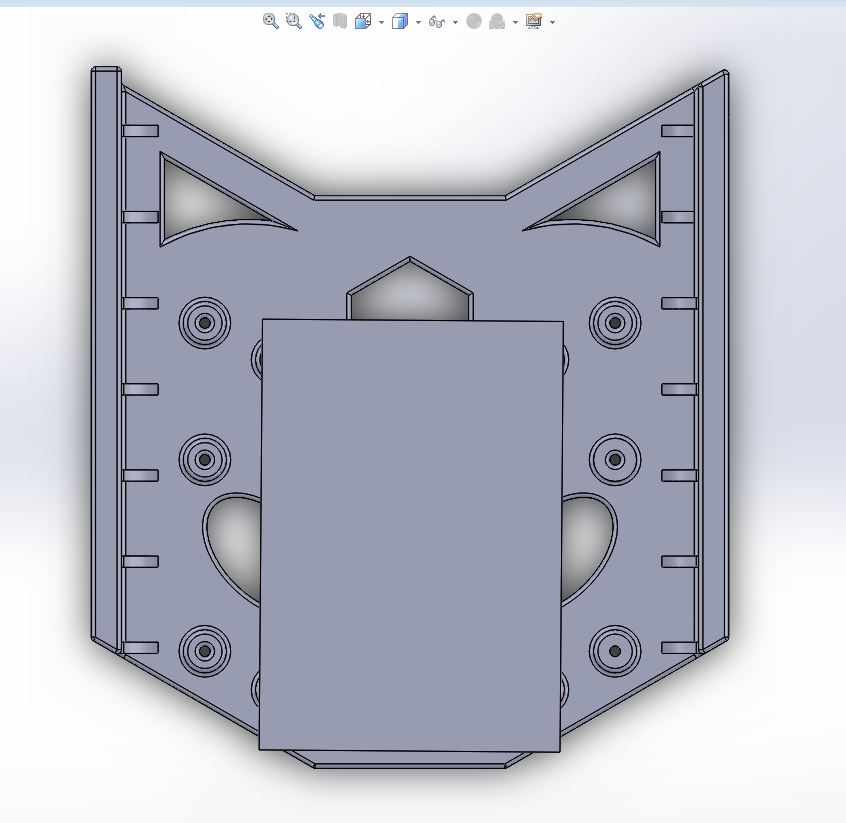The height and width of the screenshot is (823, 846).
Task: Expand the Apply Scene dropdown arrow
Action: (515, 22)
